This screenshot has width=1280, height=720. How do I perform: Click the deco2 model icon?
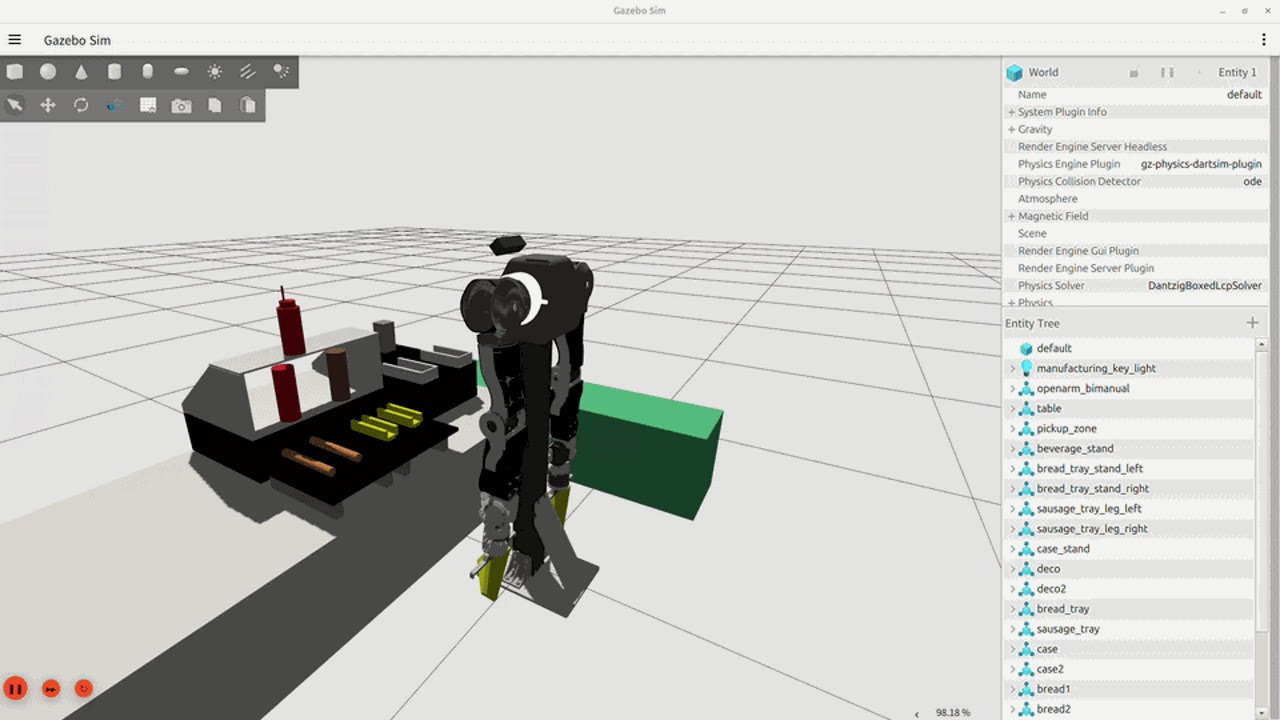pos(1026,588)
